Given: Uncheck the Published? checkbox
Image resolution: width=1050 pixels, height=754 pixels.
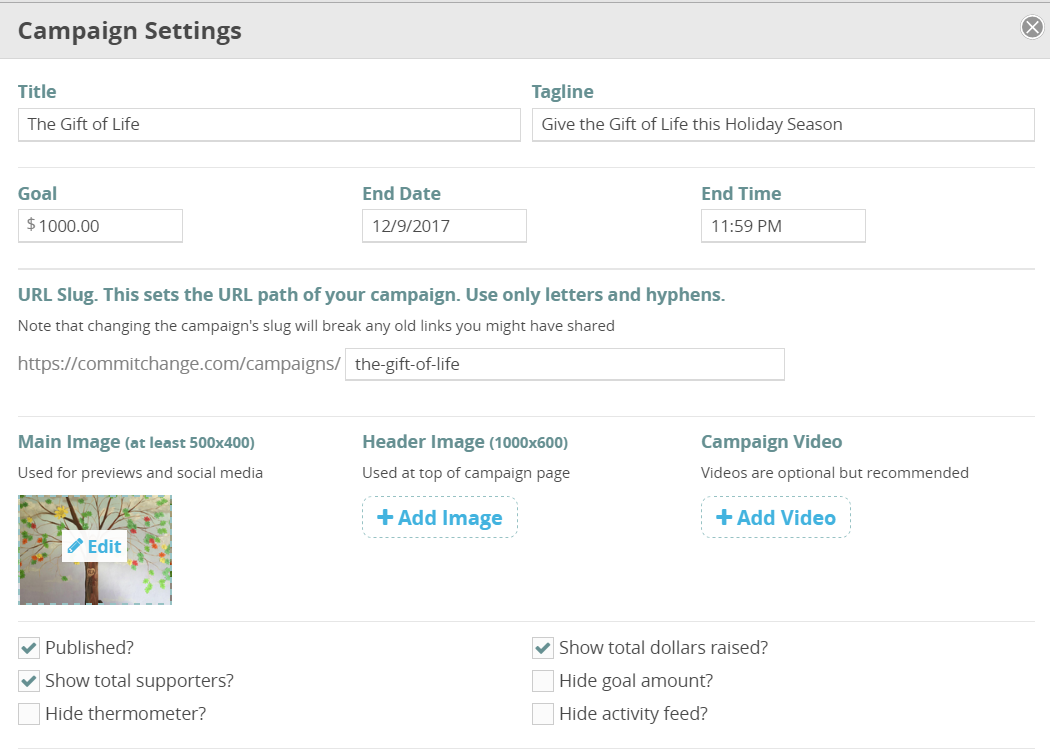Looking at the screenshot, I should click(x=29, y=648).
